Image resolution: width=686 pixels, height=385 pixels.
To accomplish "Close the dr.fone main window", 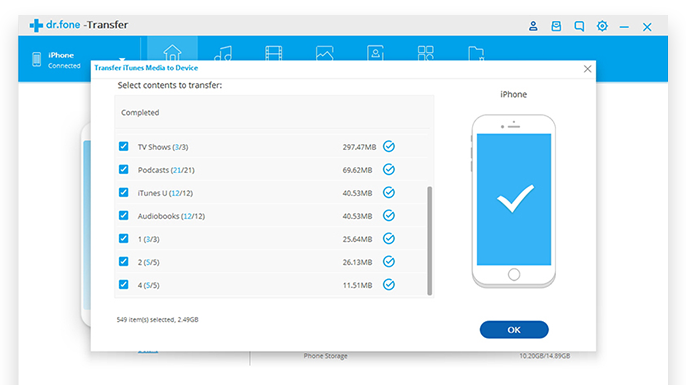I will tap(647, 27).
